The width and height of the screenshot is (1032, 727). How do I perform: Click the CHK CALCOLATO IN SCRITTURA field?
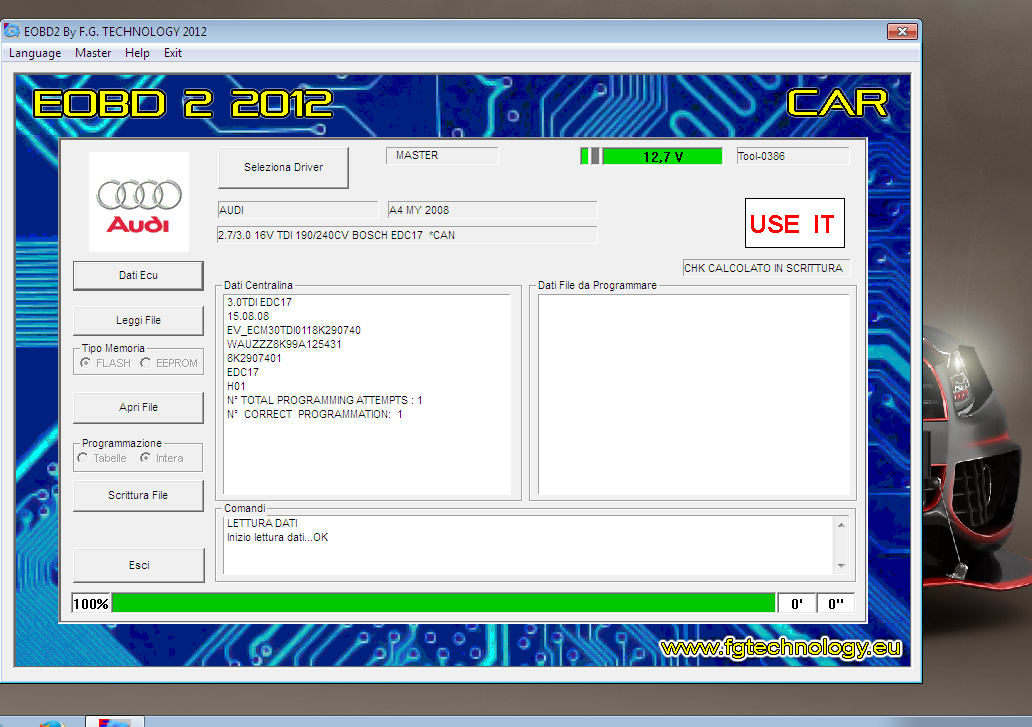766,268
